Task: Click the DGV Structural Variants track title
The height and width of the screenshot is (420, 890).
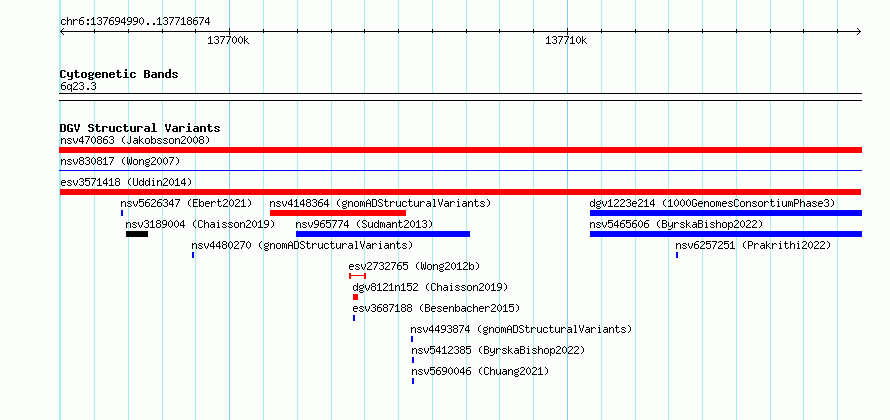Action: point(140,128)
